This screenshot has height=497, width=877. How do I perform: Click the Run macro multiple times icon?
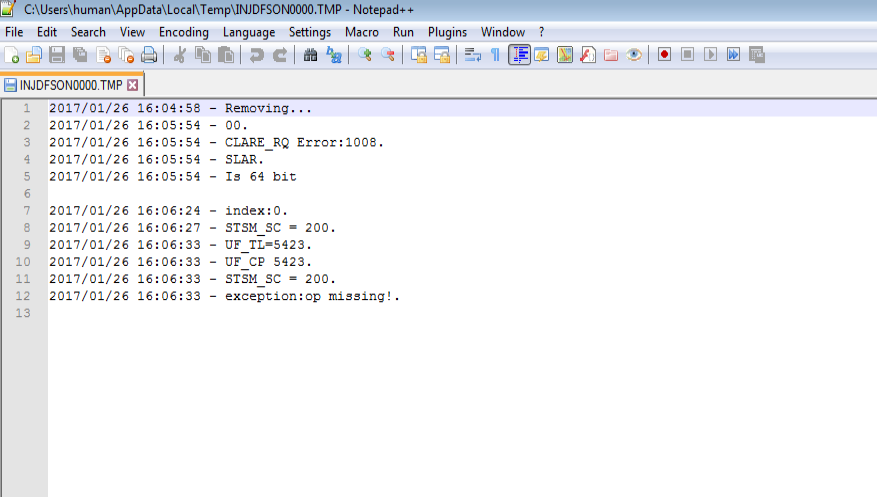click(x=734, y=55)
